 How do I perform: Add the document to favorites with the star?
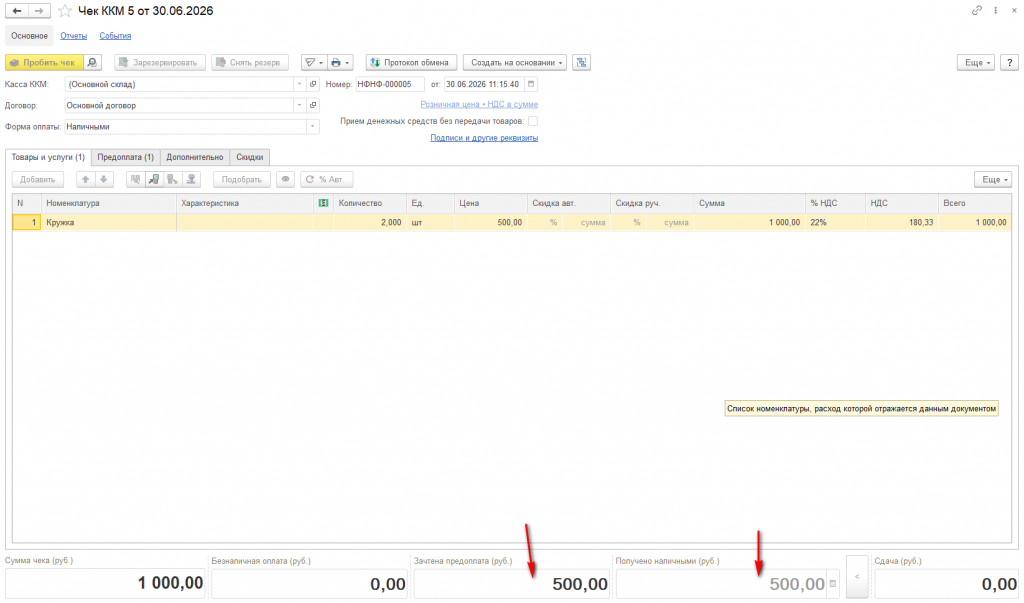[65, 11]
